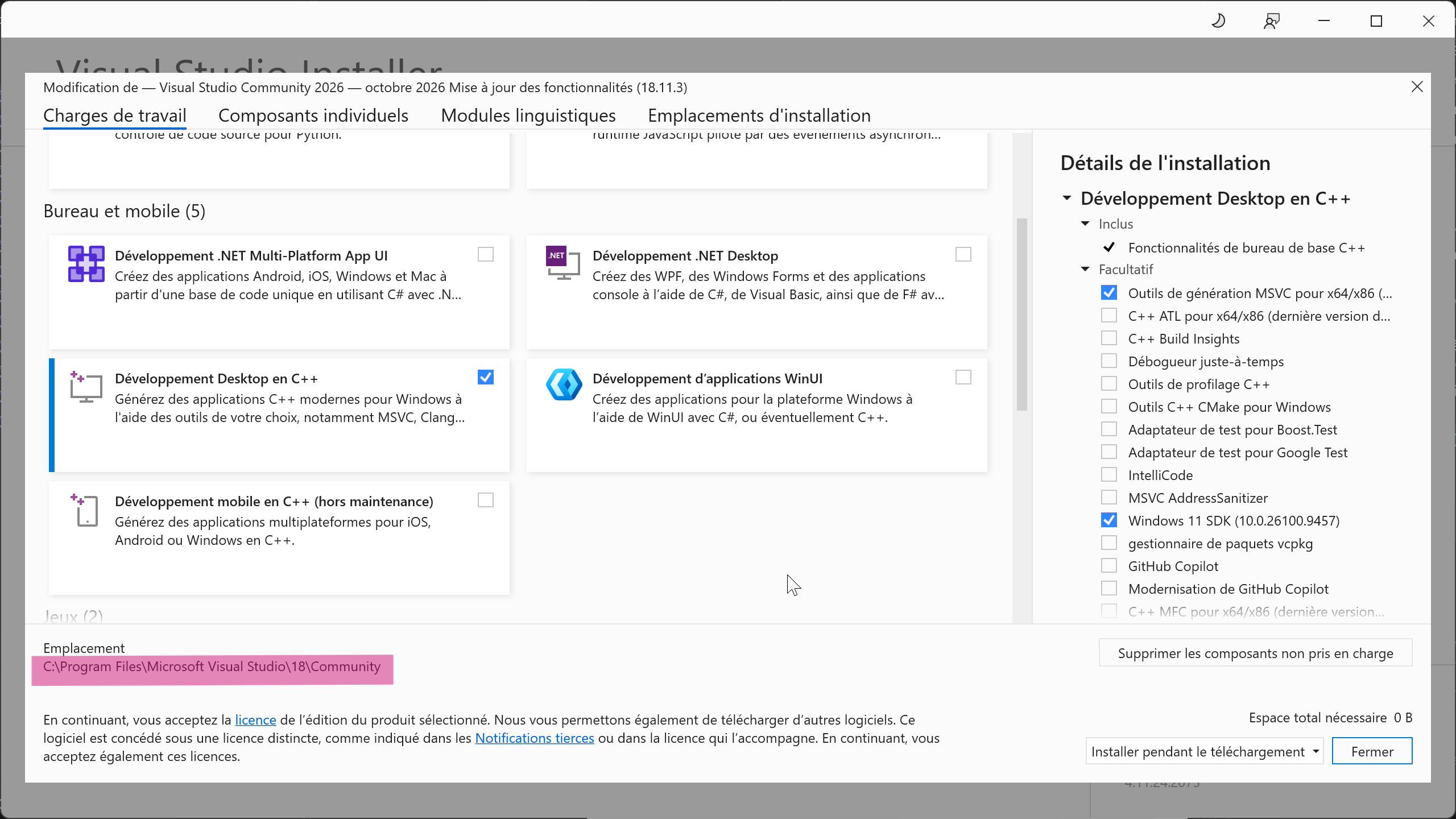Enable gestionnaire de paquets vcpkg
Viewport: 1456px width, 819px height.
click(x=1109, y=543)
